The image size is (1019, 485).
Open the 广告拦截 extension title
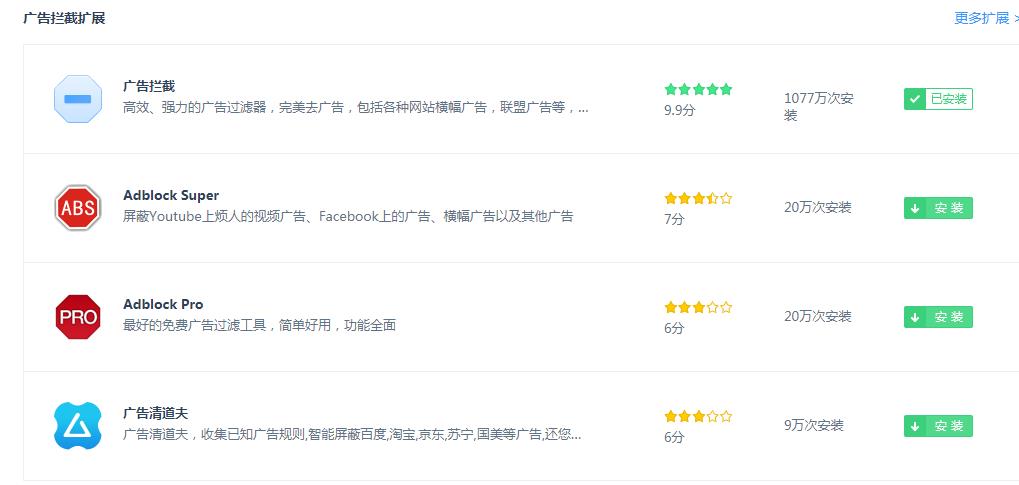(149, 86)
